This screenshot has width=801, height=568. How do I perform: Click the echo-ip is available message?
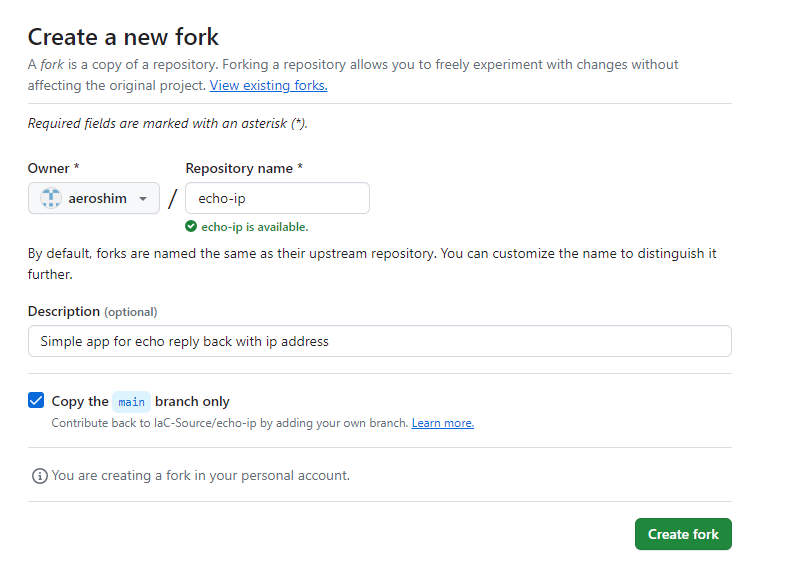coord(254,227)
